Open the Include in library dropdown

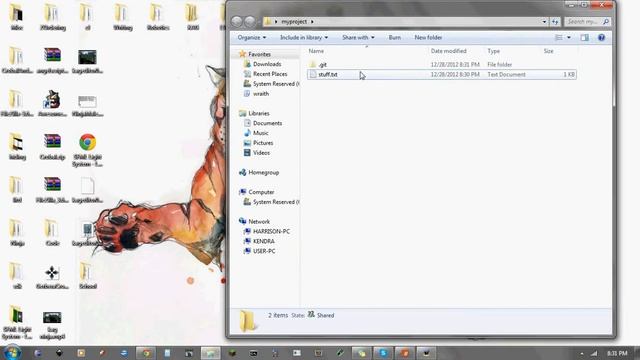304,38
